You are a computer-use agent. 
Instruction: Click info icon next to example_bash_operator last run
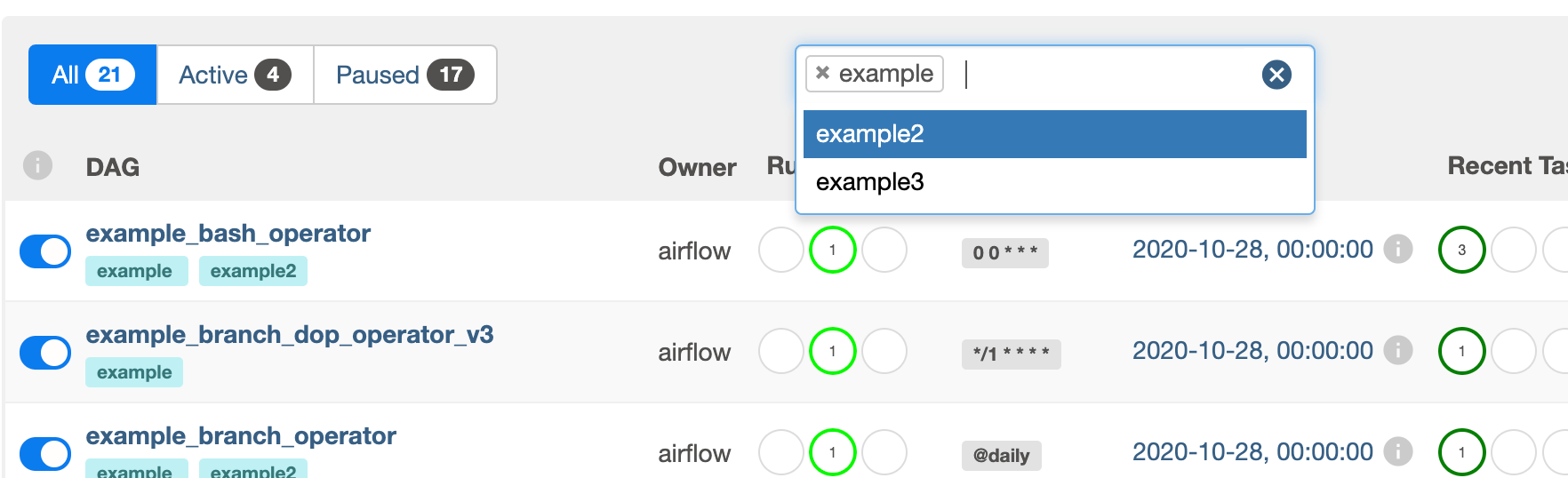[x=1398, y=250]
